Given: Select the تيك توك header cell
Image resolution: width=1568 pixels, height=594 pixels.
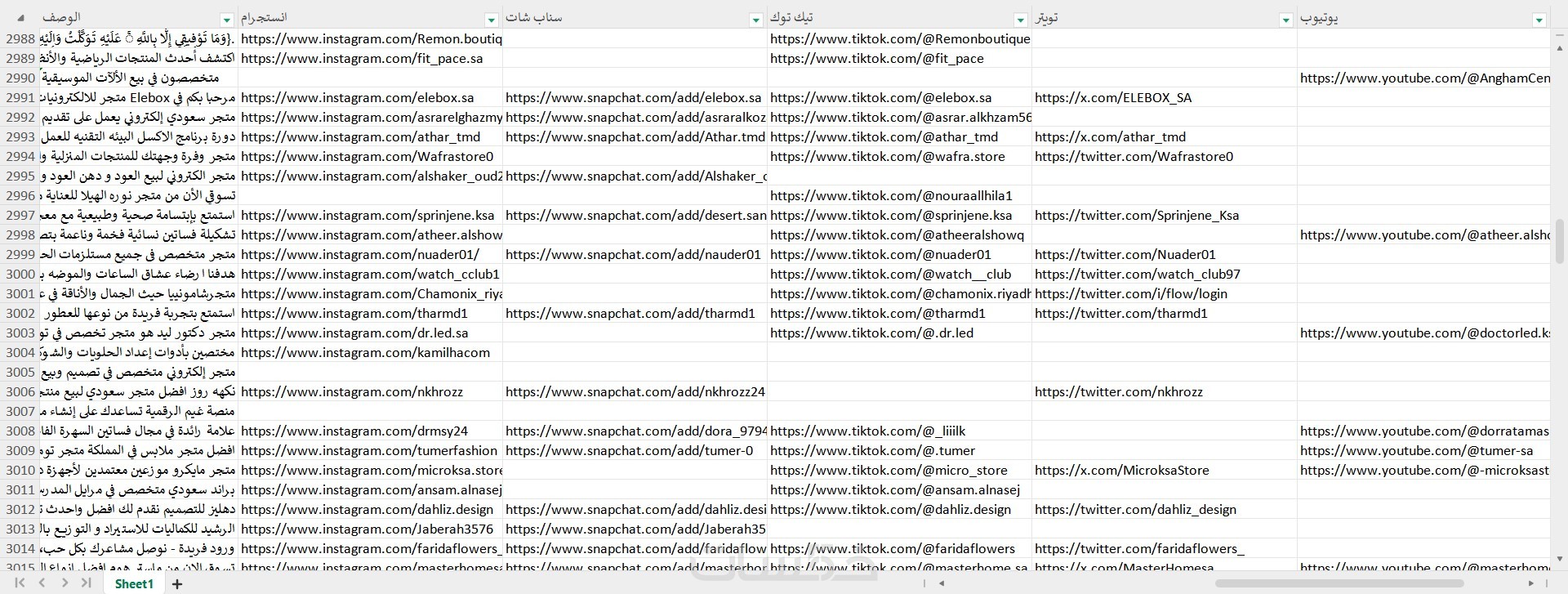Looking at the screenshot, I should pos(899,18).
